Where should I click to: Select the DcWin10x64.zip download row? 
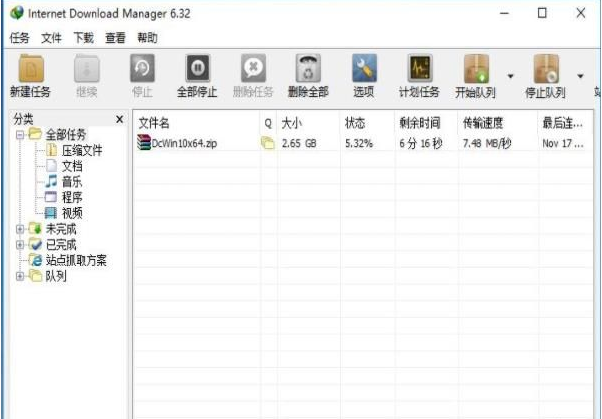pos(363,143)
